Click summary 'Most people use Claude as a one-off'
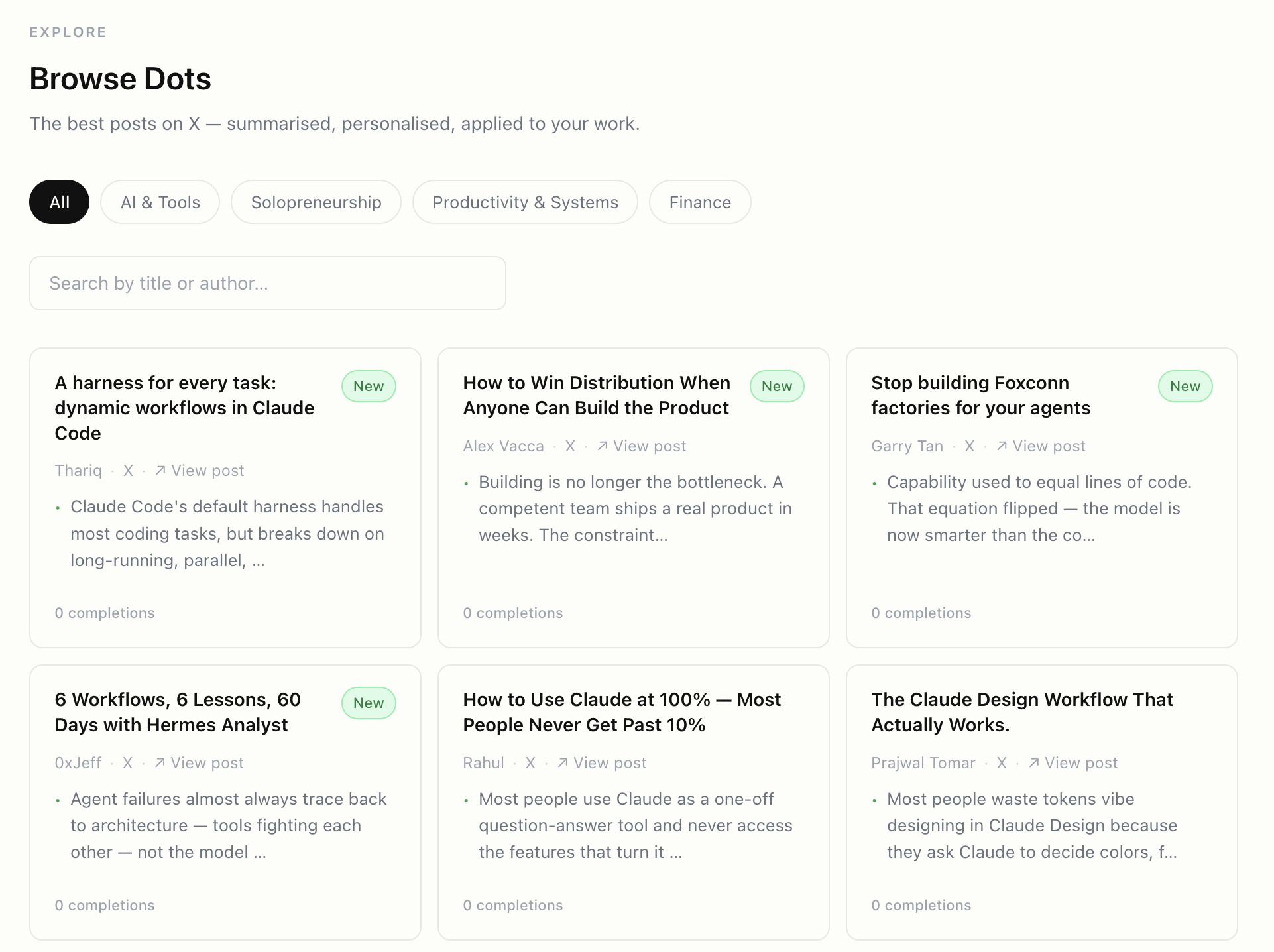1274x952 pixels. point(635,825)
